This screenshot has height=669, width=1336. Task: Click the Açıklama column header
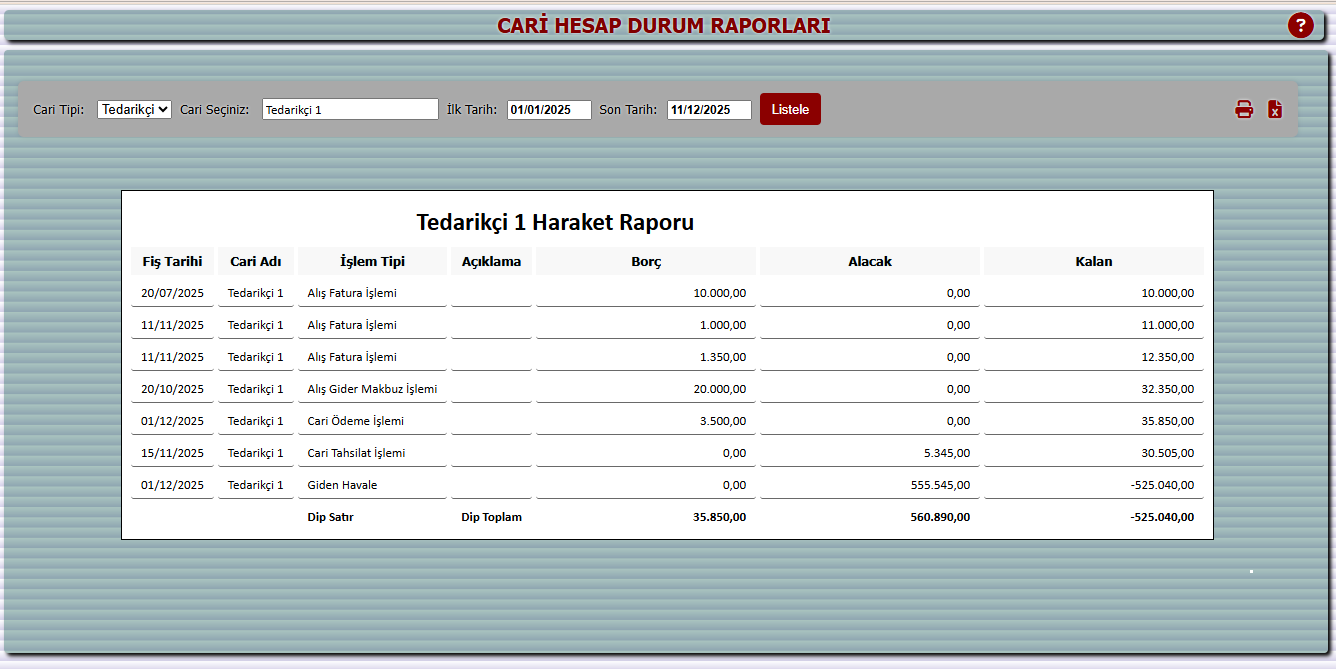491,261
